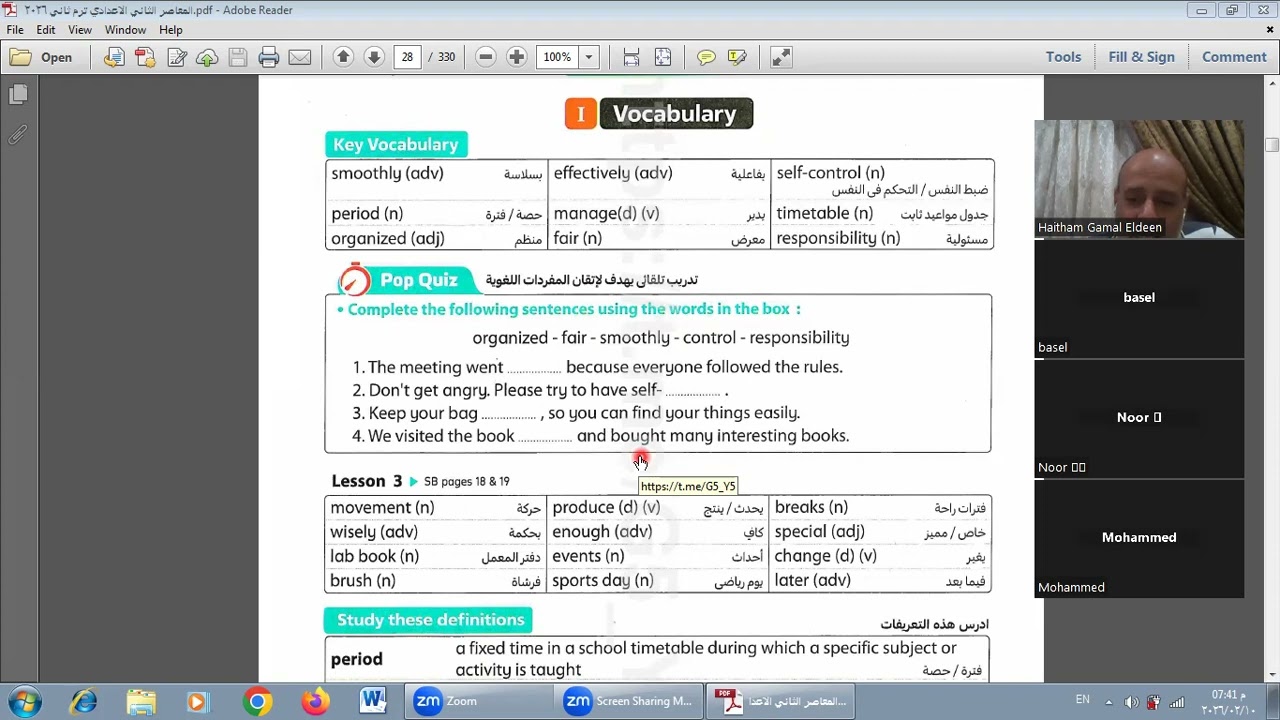Screen dimensions: 1280x720
Task: Click the volume speaker tray icon
Action: tap(1131, 702)
